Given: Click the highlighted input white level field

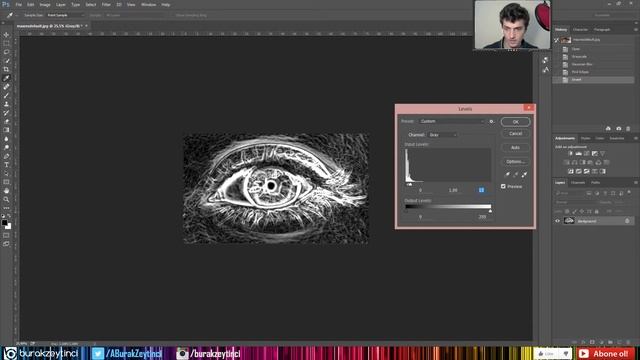Looking at the screenshot, I should 482,190.
